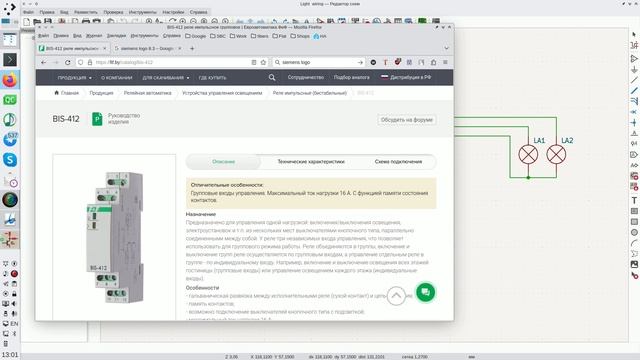Open Skype from the desktop dock
The height and width of the screenshot is (360, 640).
click(x=10, y=160)
